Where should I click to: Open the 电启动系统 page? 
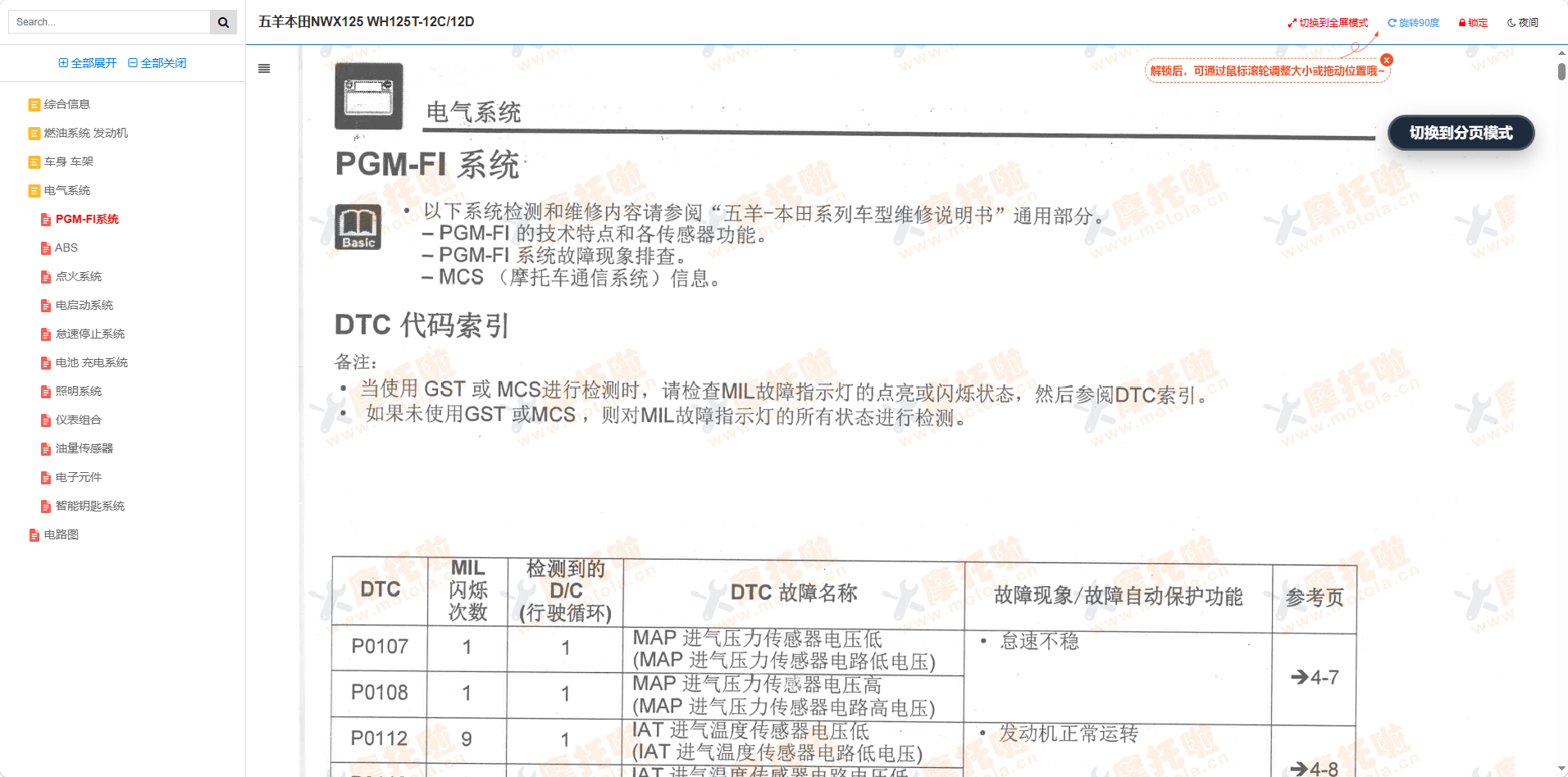84,305
